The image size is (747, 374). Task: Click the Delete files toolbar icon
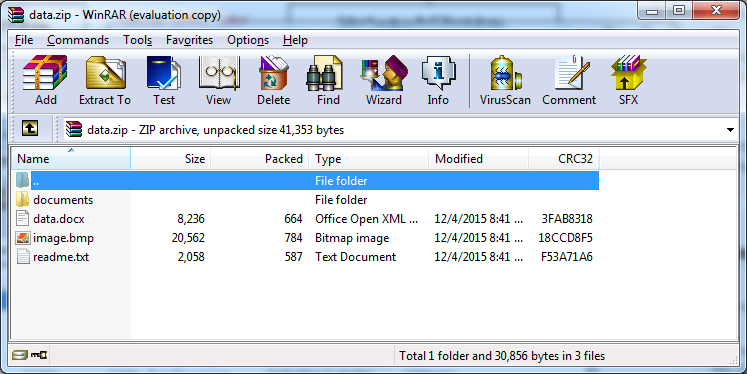click(273, 80)
